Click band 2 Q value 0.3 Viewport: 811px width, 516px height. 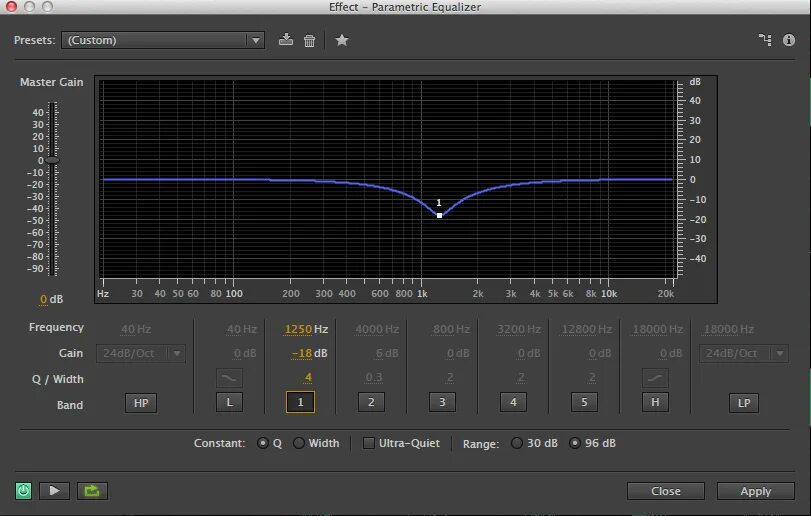click(374, 377)
